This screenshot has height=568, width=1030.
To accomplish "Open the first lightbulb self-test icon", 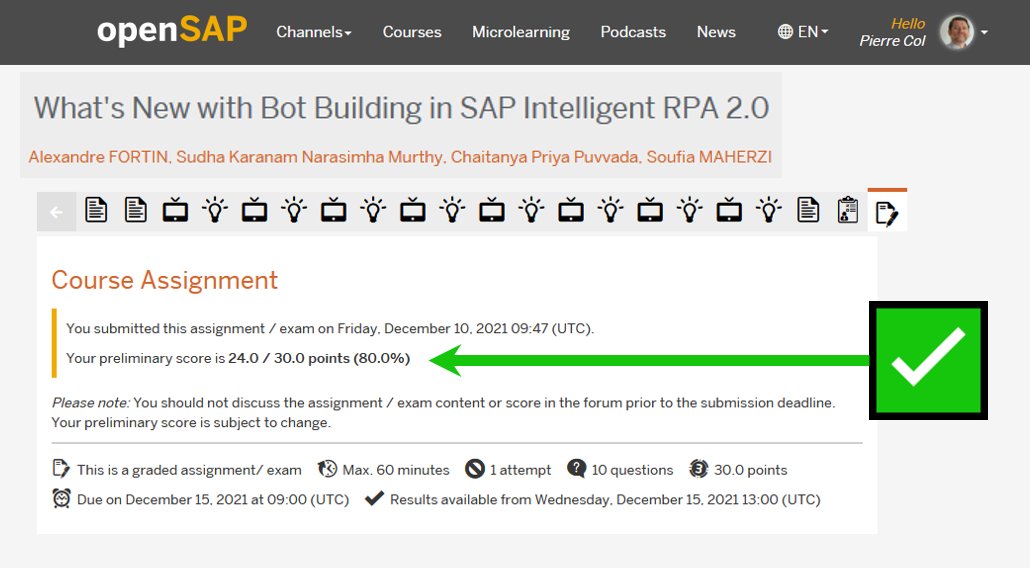I will click(215, 210).
